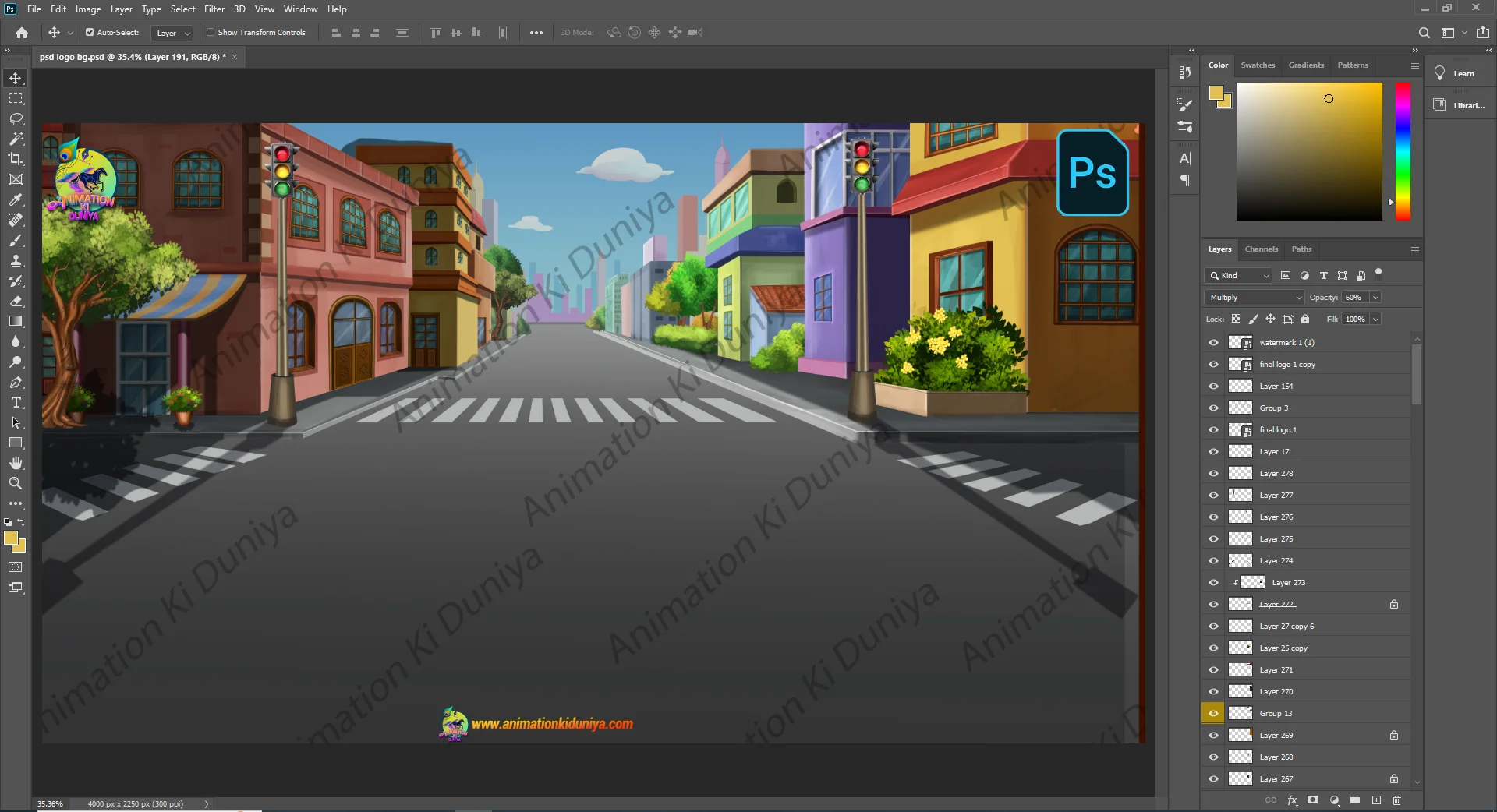Select the Lasso tool
This screenshot has width=1497, height=812.
click(16, 118)
